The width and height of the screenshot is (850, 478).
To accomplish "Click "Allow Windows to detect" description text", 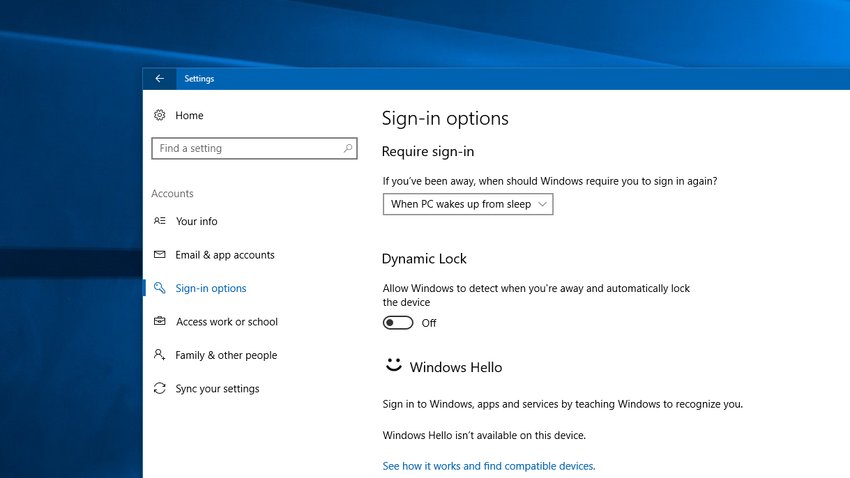I will pyautogui.click(x=536, y=295).
